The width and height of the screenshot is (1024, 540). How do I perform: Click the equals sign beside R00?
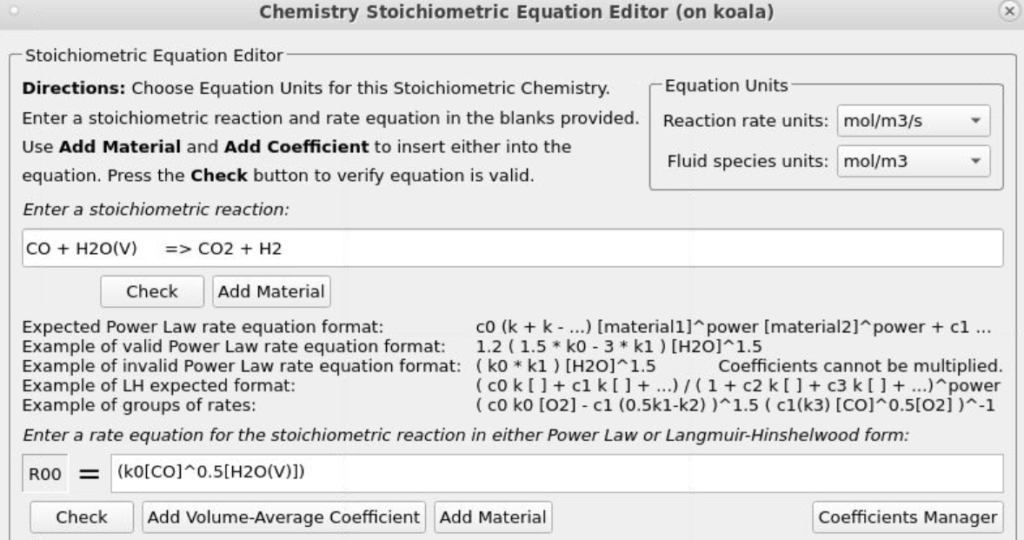[x=89, y=474]
